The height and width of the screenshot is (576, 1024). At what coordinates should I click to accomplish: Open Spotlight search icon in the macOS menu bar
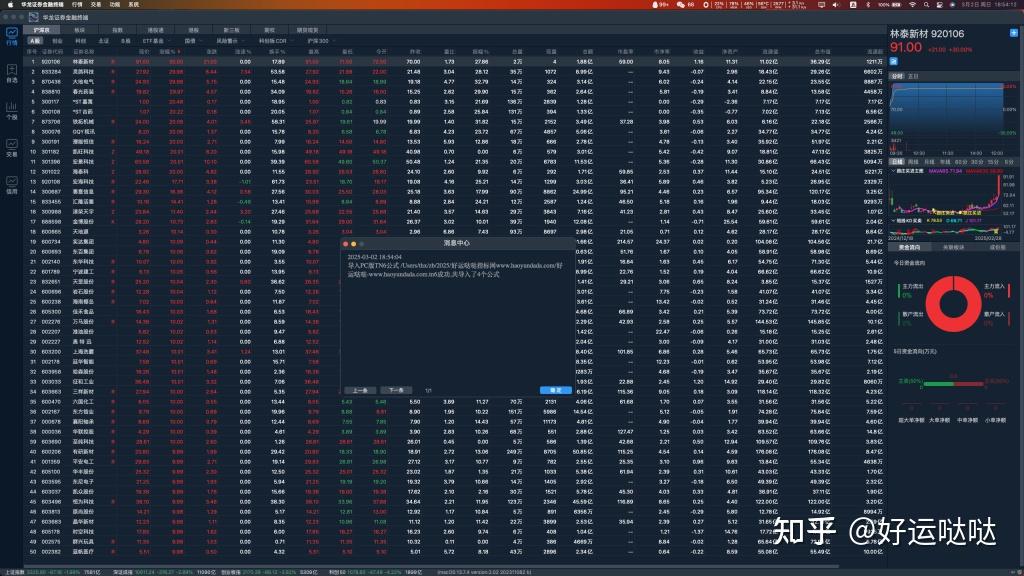pos(926,4)
